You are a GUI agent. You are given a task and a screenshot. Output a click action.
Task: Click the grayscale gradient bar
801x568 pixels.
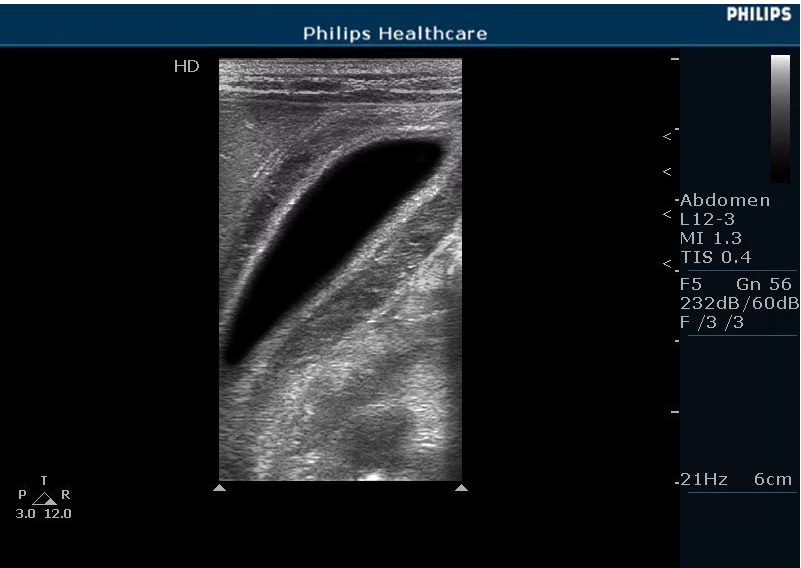[x=780, y=118]
